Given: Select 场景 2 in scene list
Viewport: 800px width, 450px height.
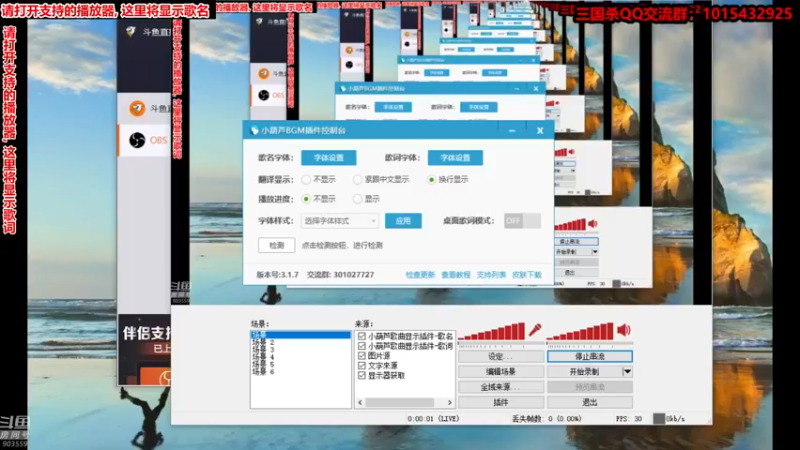Looking at the screenshot, I should (x=263, y=342).
